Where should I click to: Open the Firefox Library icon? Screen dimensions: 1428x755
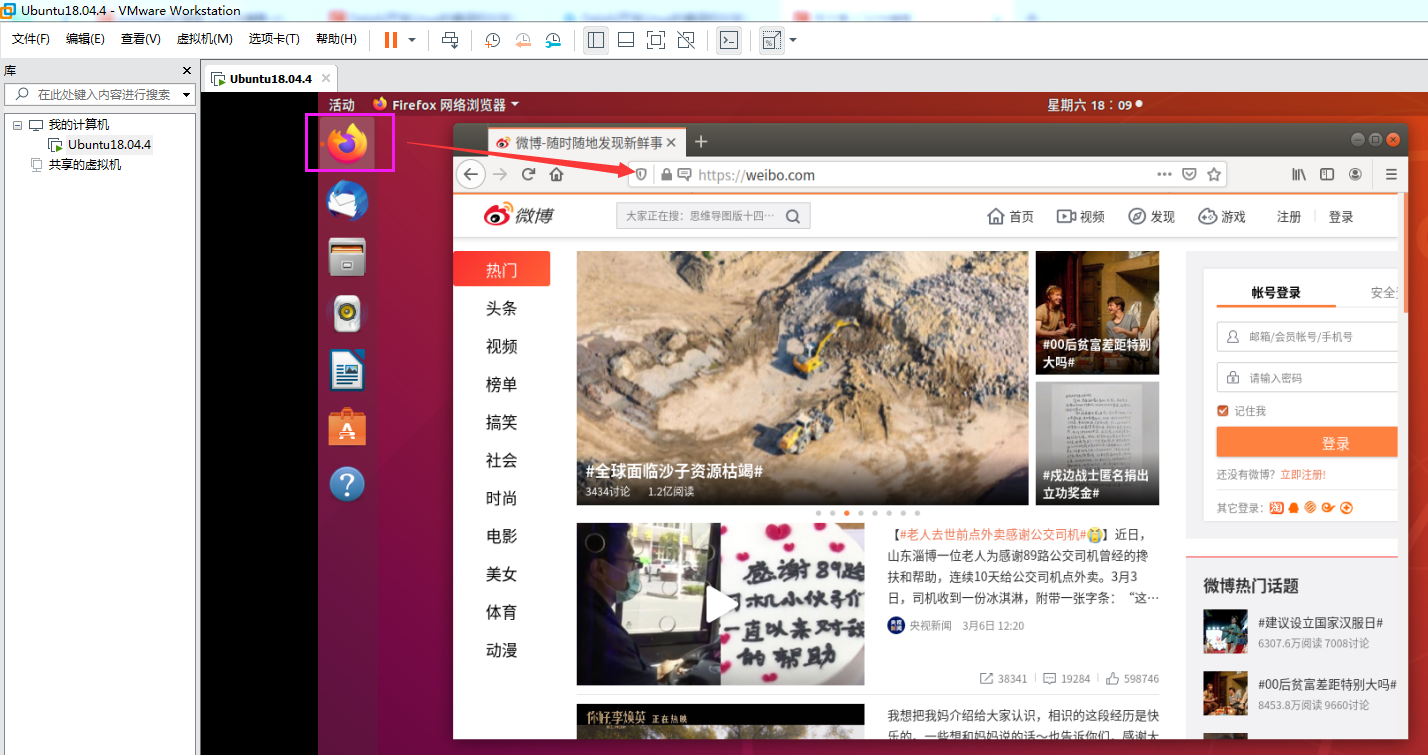coord(1299,174)
